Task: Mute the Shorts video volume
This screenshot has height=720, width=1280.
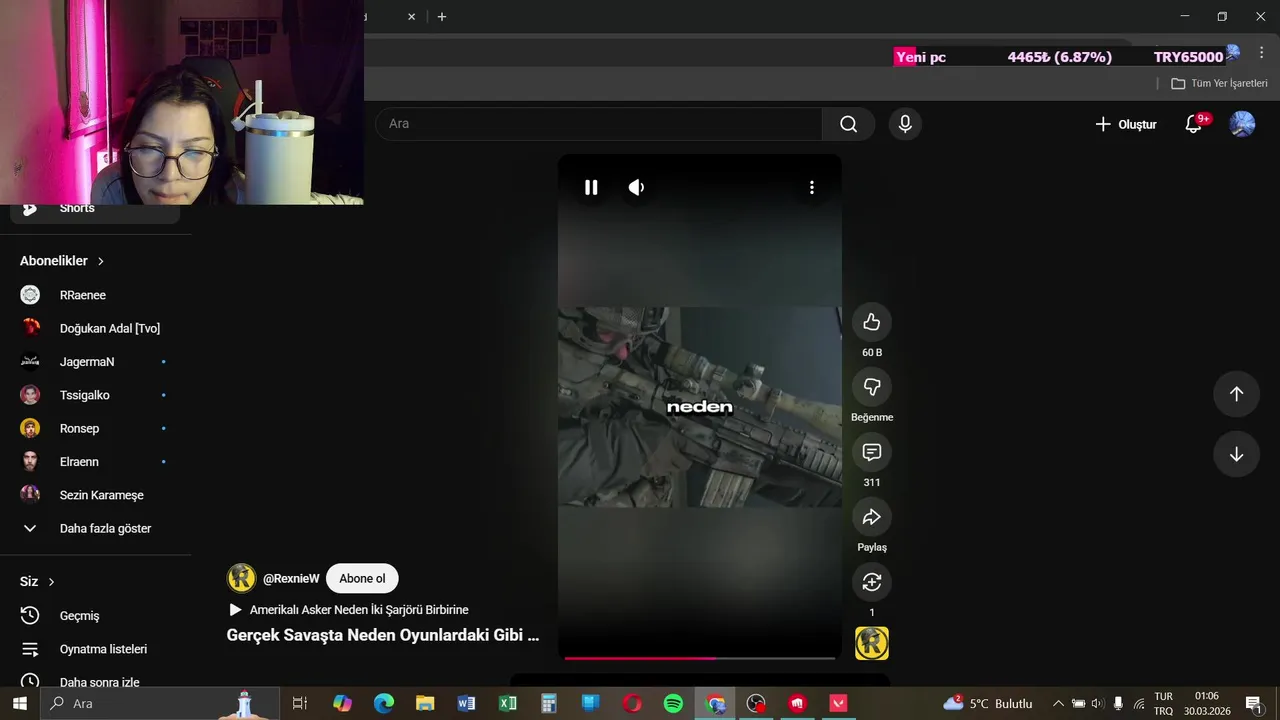Action: pyautogui.click(x=636, y=187)
